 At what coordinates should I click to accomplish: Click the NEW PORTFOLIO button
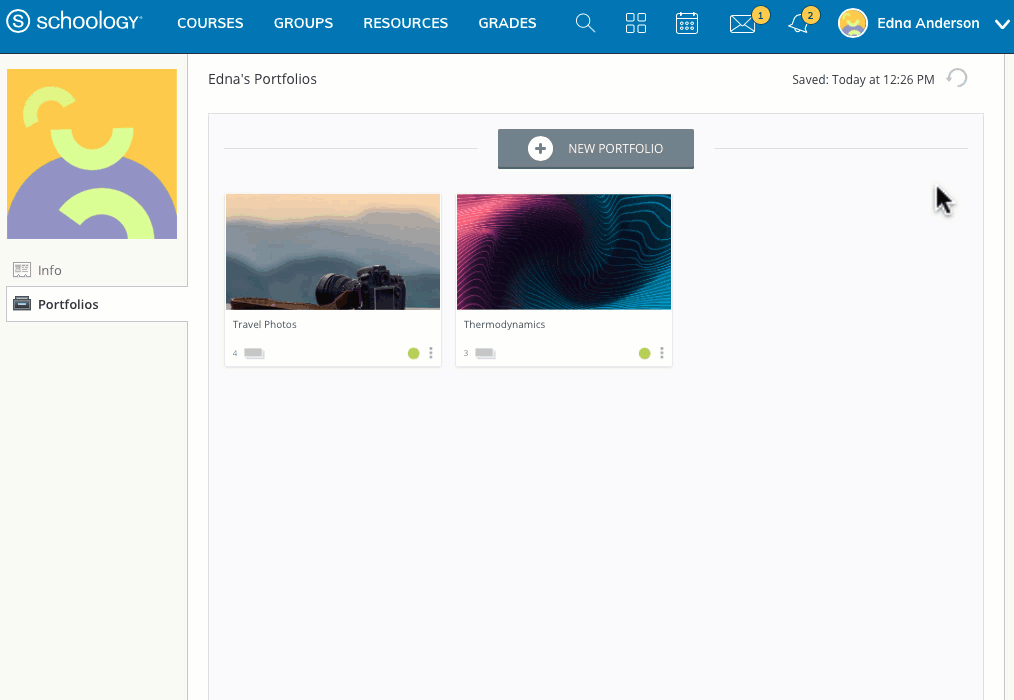tap(596, 149)
